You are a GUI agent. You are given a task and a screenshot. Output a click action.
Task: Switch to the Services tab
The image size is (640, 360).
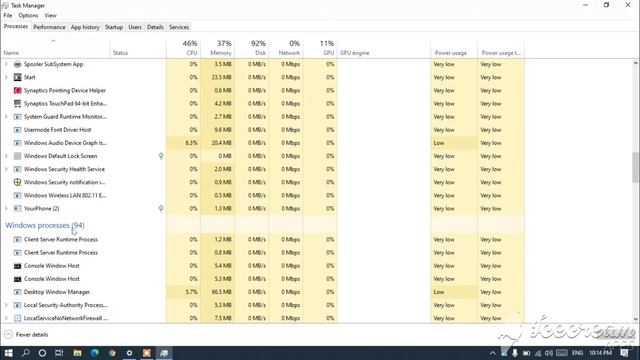pos(179,27)
